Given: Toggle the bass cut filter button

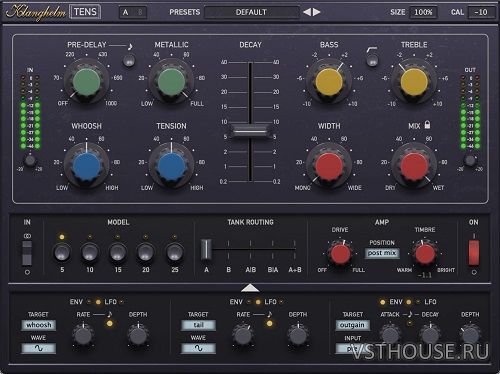Looking at the screenshot, I should click(x=372, y=61).
